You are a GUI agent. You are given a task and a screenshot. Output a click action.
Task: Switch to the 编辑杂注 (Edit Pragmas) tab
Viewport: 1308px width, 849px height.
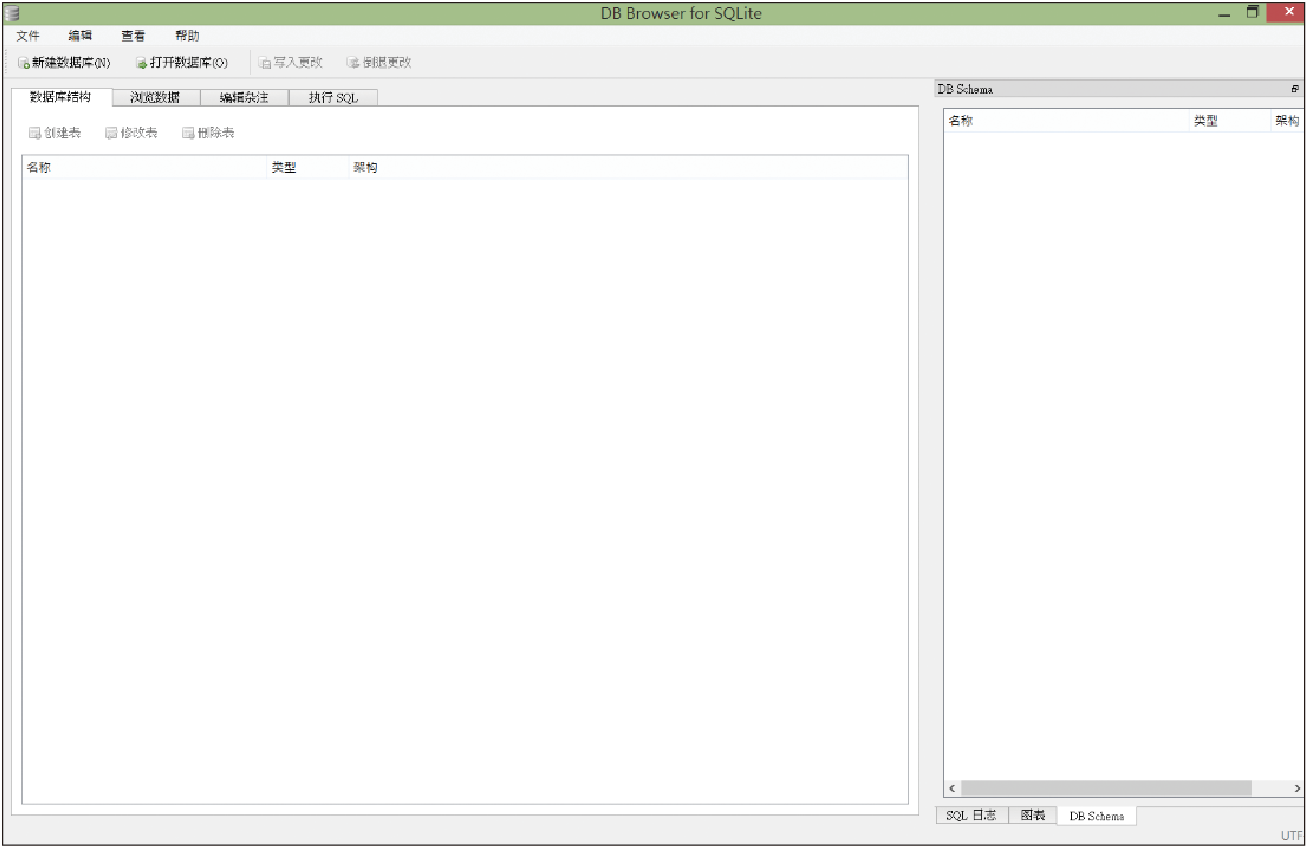pyautogui.click(x=244, y=98)
